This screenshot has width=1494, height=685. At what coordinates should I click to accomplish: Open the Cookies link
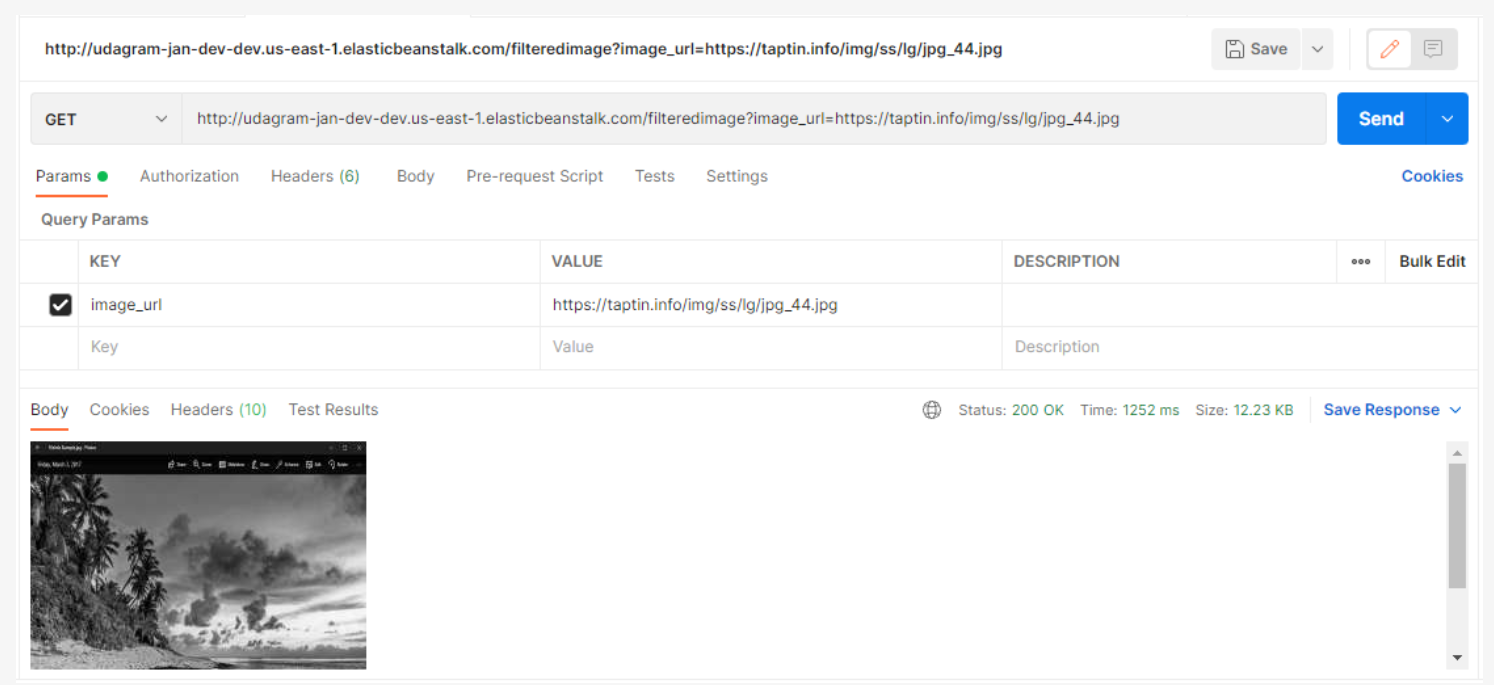point(1432,176)
